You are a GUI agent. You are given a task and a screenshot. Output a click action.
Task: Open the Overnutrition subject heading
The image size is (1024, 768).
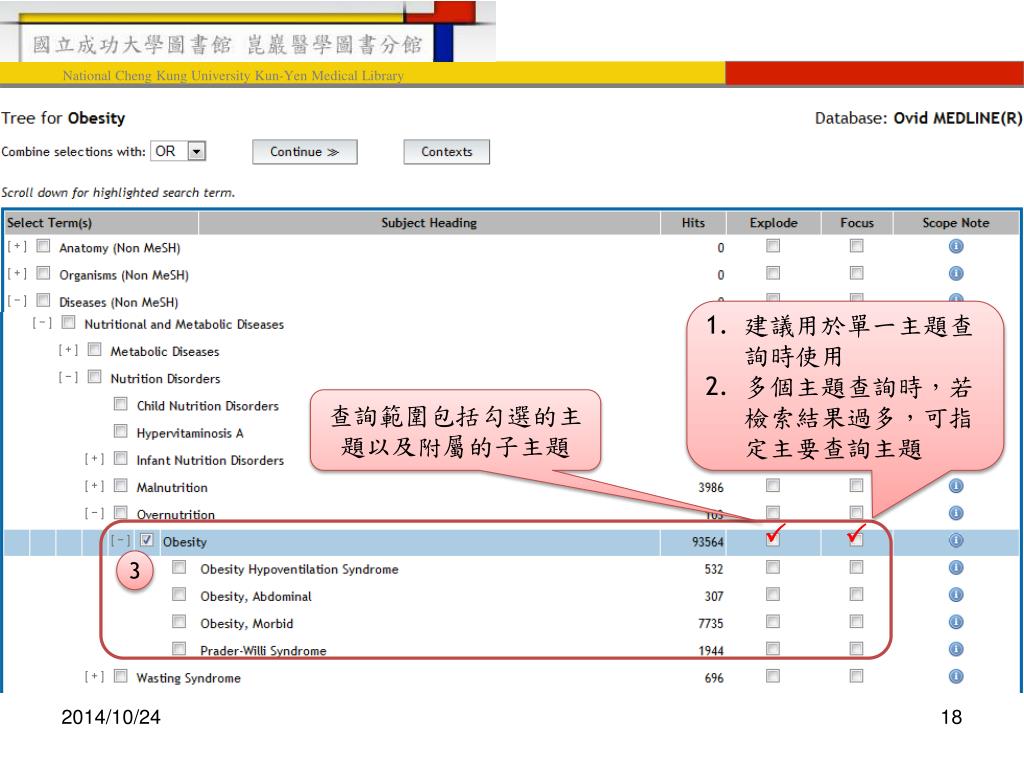[x=176, y=515]
